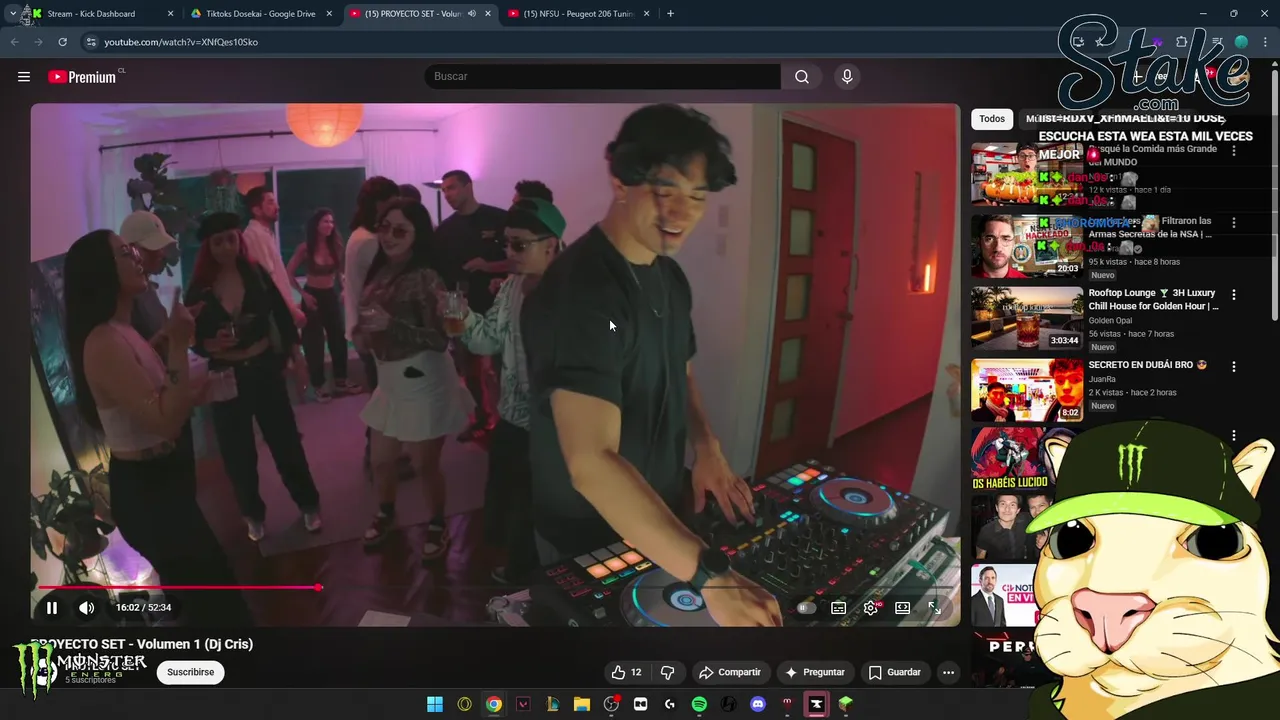Open the JuanRa channel name
Screen dimensions: 1280x720
click(1102, 380)
